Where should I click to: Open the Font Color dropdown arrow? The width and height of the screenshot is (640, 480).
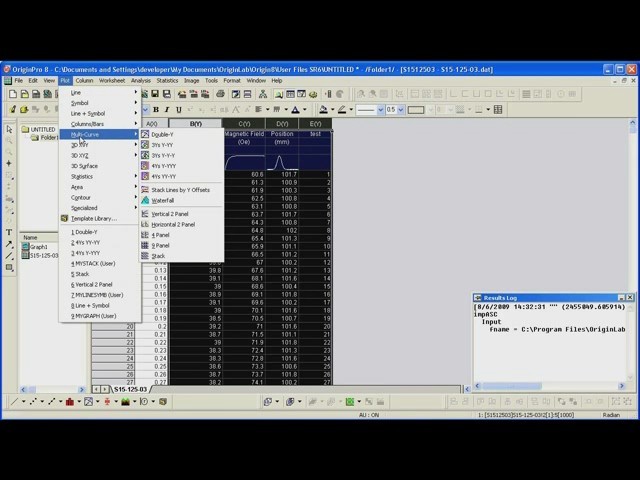(304, 109)
